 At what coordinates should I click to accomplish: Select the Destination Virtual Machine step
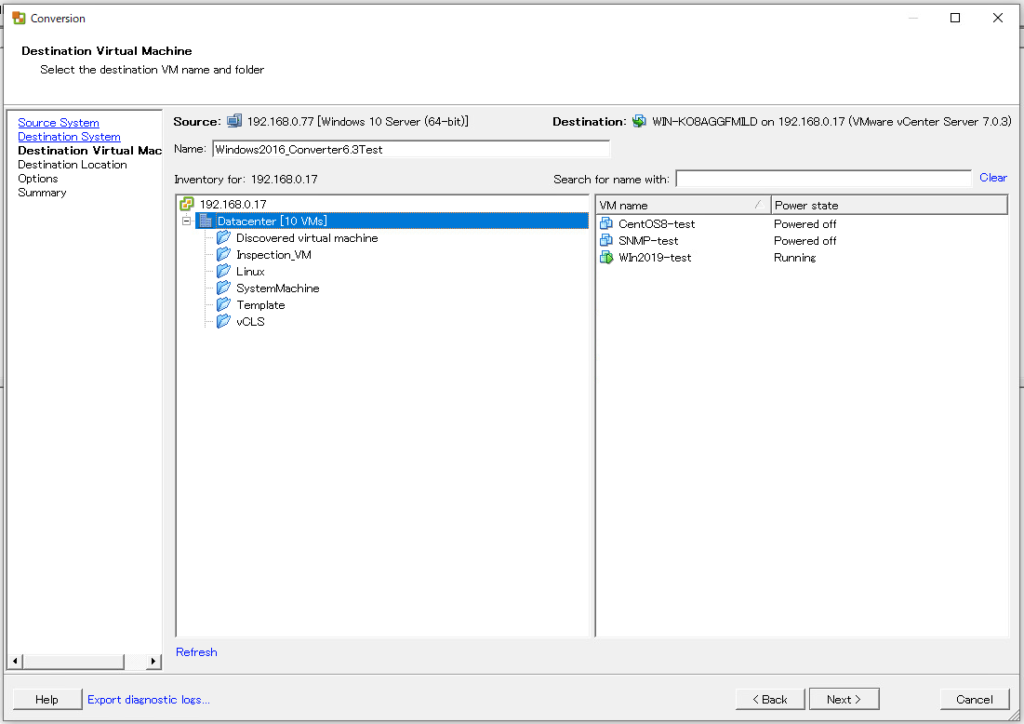click(89, 151)
